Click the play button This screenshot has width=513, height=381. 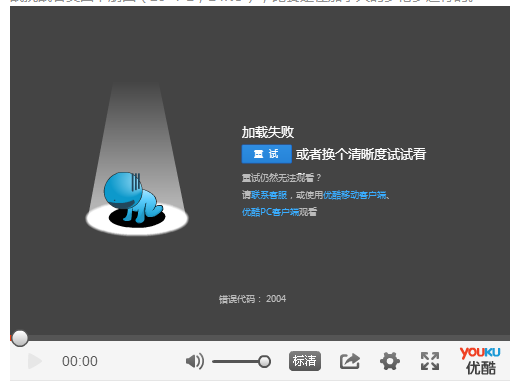coord(35,361)
